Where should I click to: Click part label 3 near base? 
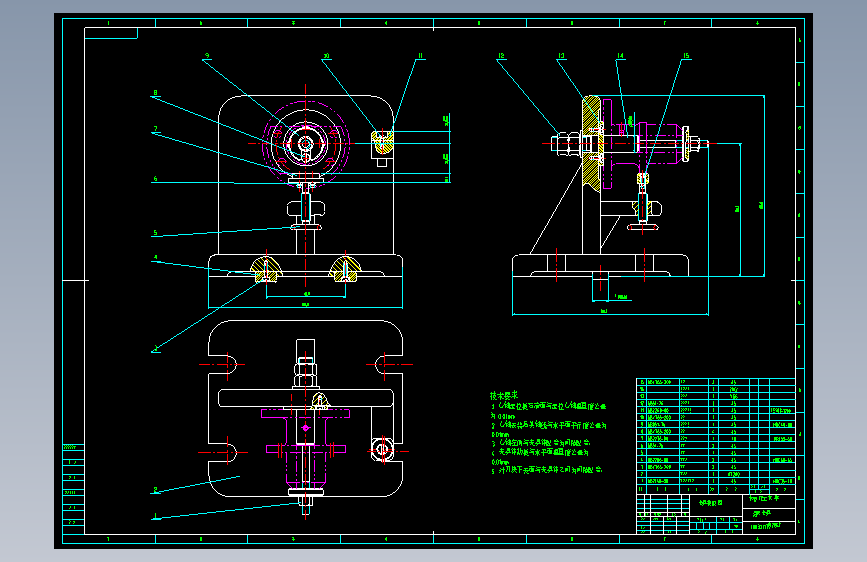(x=155, y=348)
